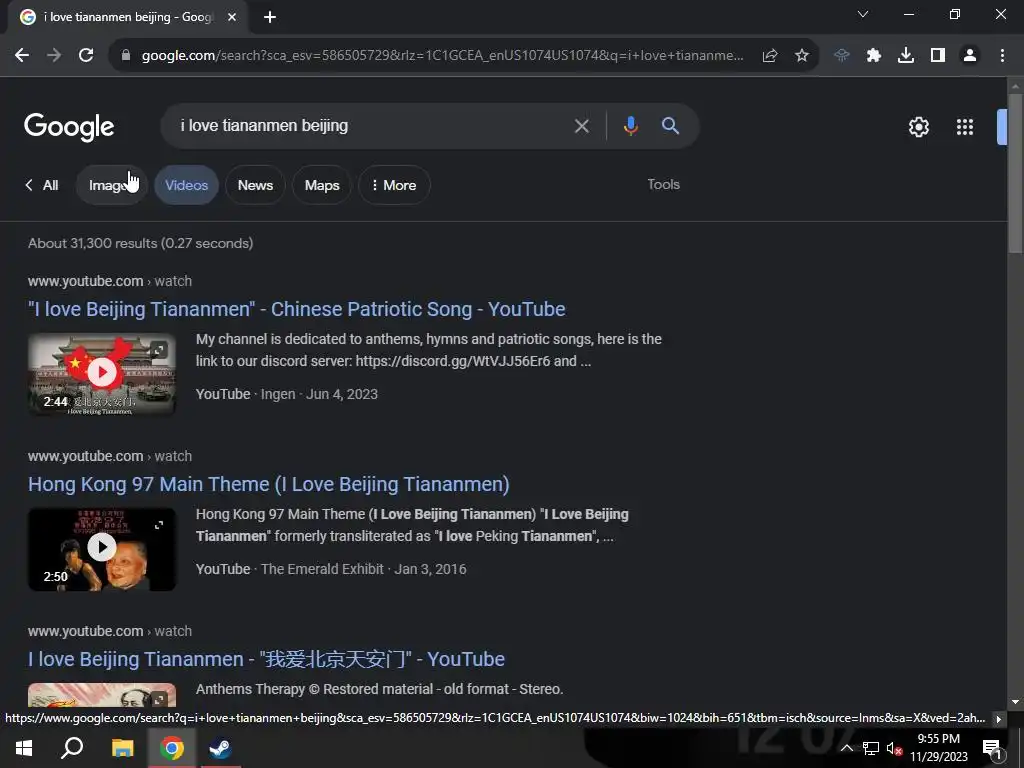Clear the search query text
The height and width of the screenshot is (768, 1024).
click(581, 126)
